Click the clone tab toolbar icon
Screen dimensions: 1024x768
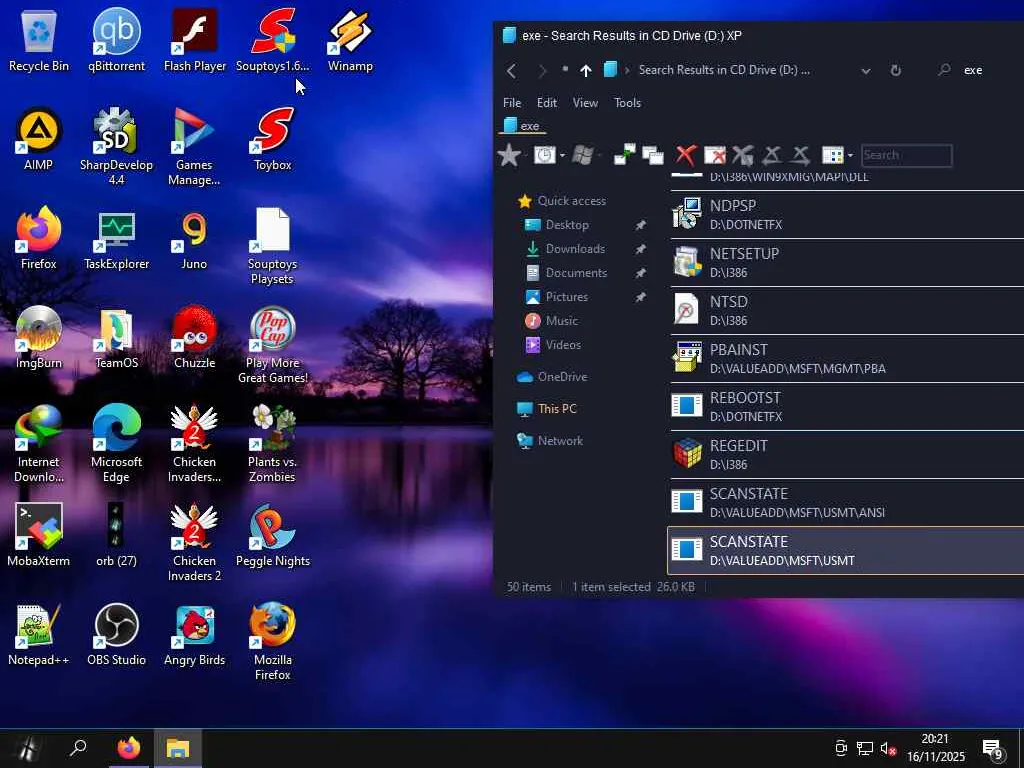click(x=652, y=155)
